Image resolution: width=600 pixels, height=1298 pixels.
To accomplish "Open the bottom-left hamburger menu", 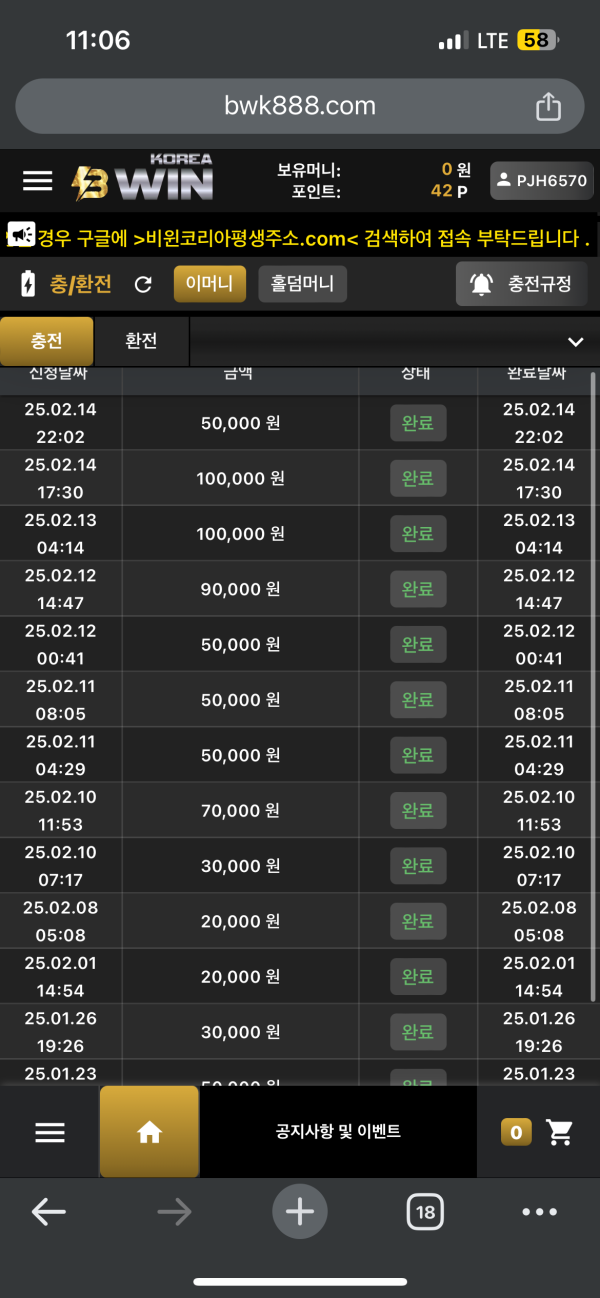I will tap(50, 1132).
